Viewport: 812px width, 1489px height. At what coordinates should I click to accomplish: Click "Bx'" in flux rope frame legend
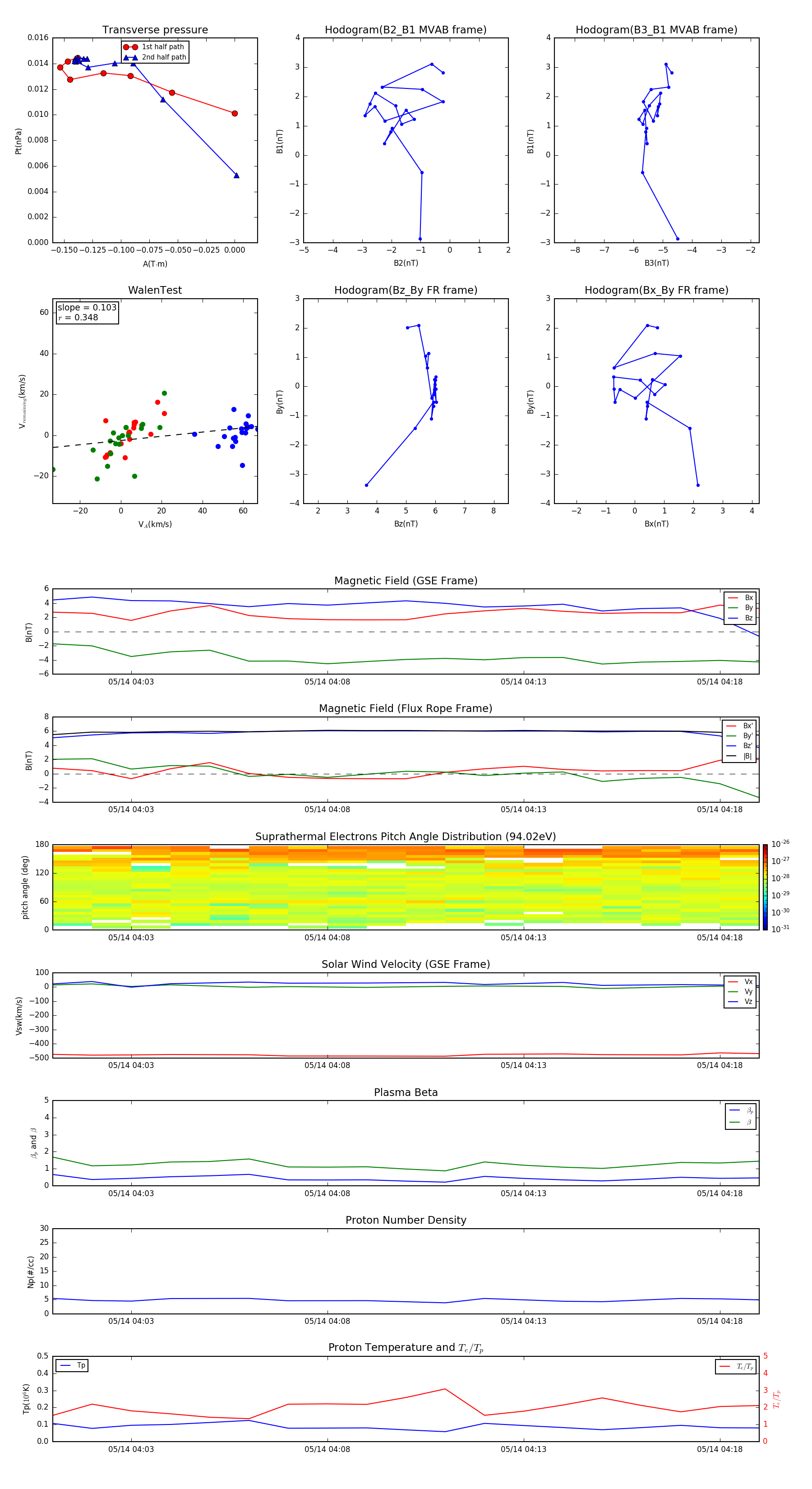748,726
